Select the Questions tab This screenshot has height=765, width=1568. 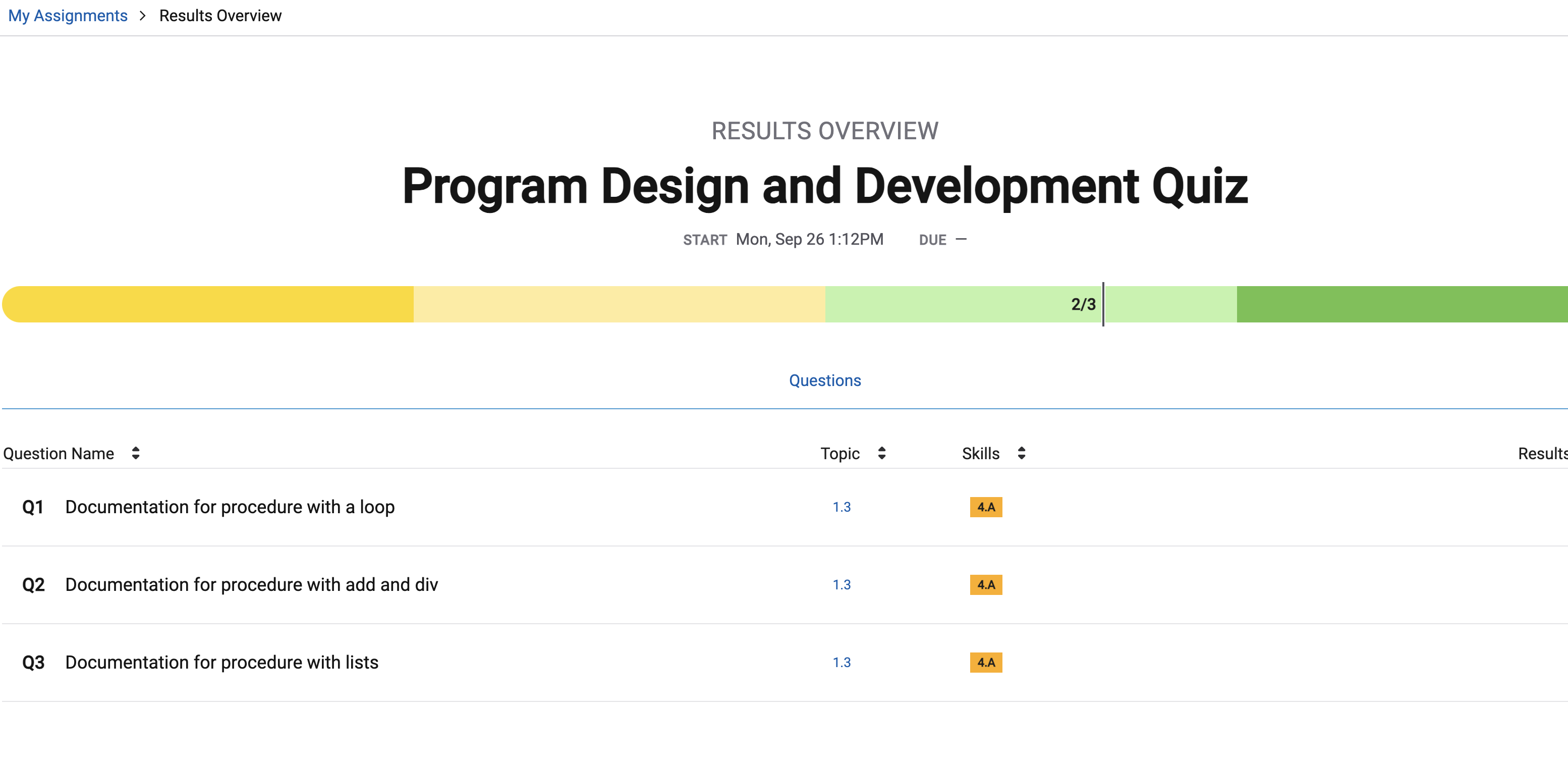(825, 380)
